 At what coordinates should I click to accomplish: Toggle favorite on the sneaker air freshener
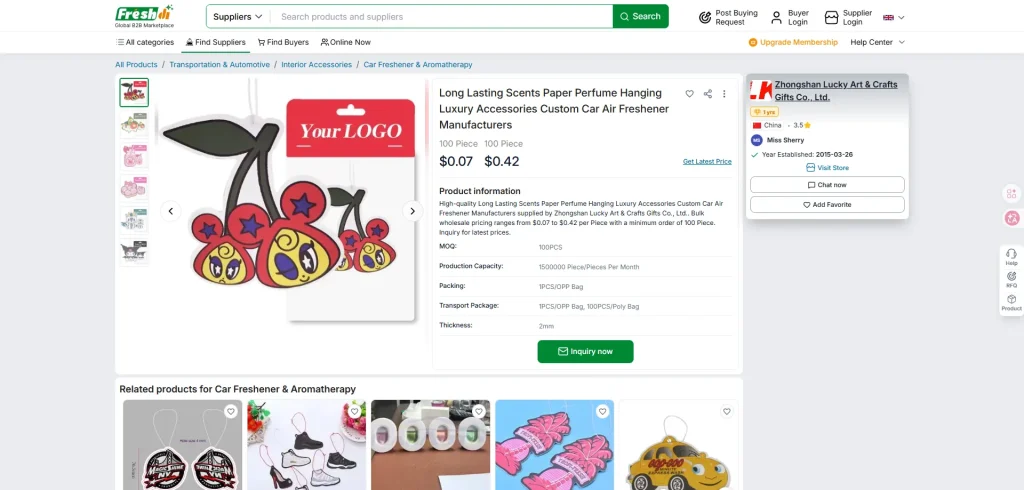click(x=354, y=411)
